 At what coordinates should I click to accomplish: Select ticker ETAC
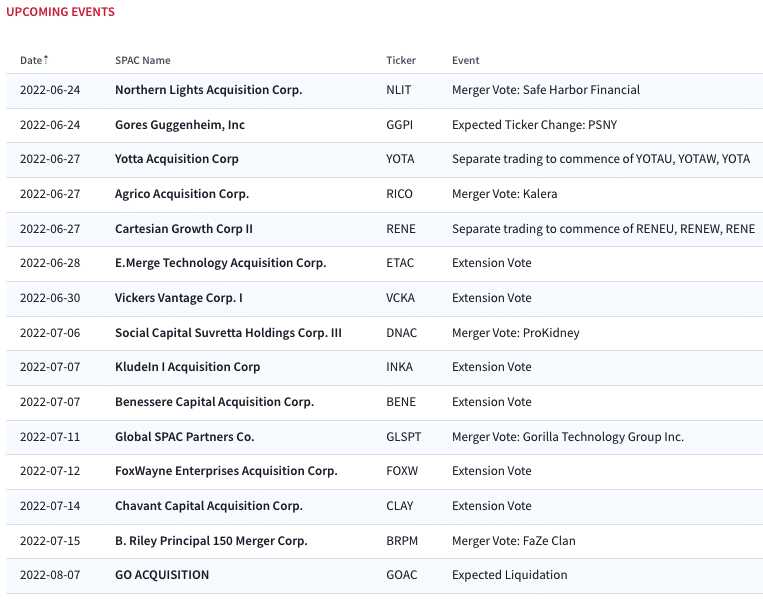[400, 263]
